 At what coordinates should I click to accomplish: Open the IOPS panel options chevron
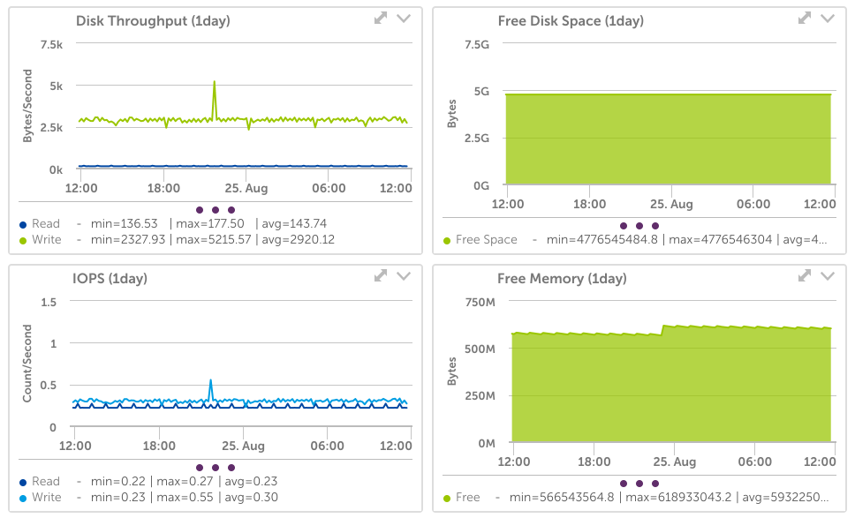[404, 276]
